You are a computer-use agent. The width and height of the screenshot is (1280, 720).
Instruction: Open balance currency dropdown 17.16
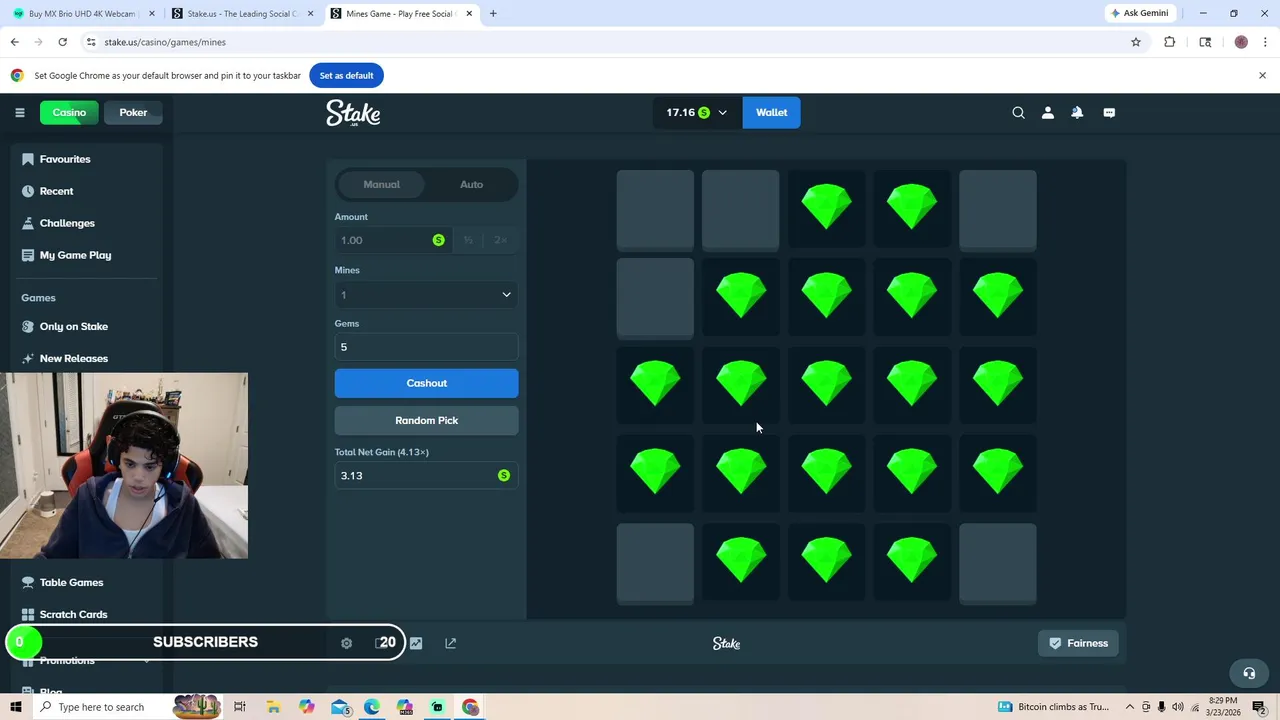point(697,113)
